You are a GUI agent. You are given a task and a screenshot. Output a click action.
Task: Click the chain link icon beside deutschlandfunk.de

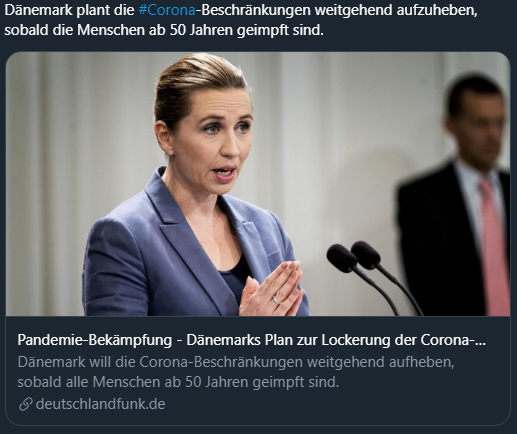pos(25,404)
